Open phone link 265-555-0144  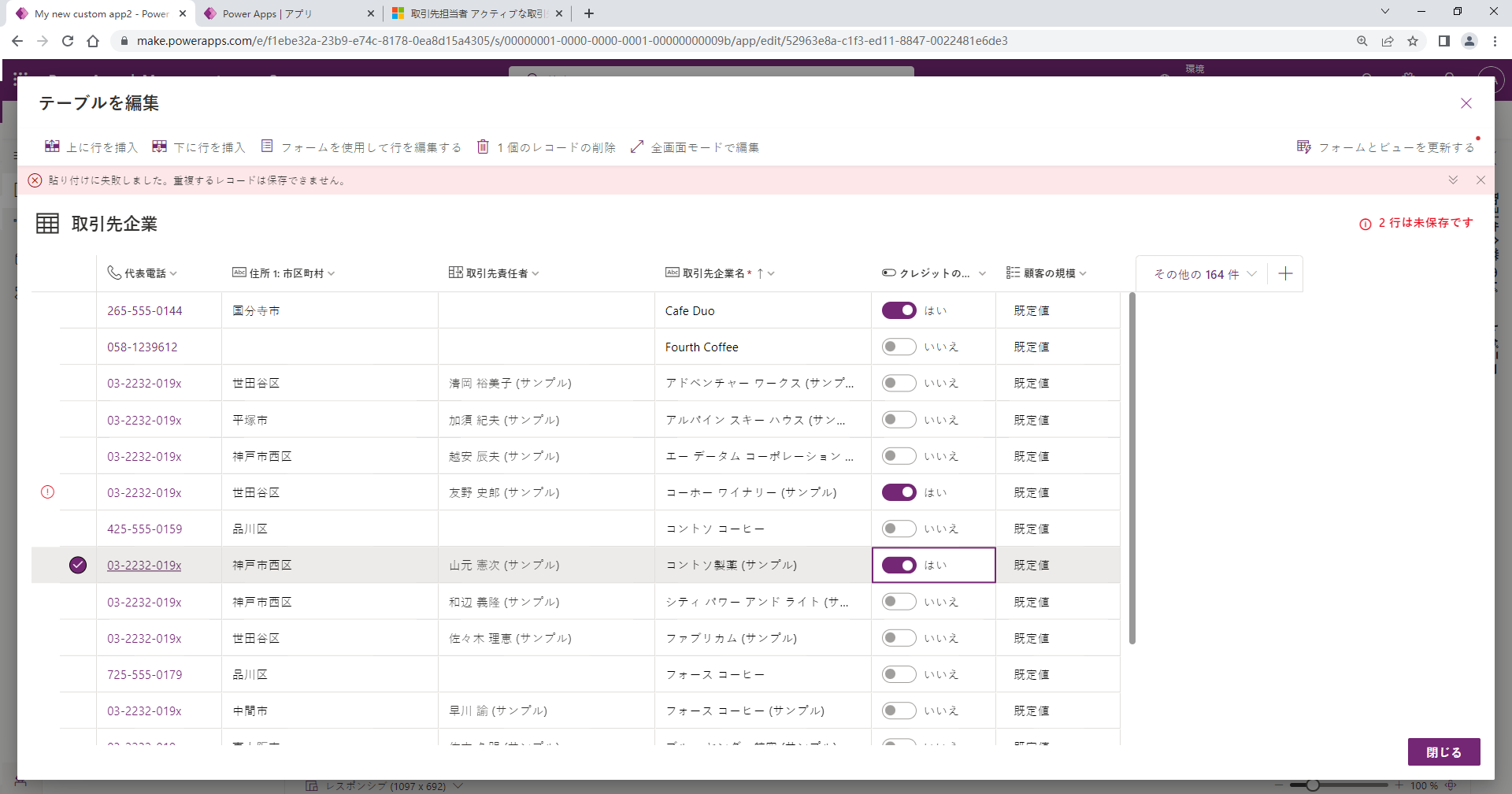click(x=145, y=311)
